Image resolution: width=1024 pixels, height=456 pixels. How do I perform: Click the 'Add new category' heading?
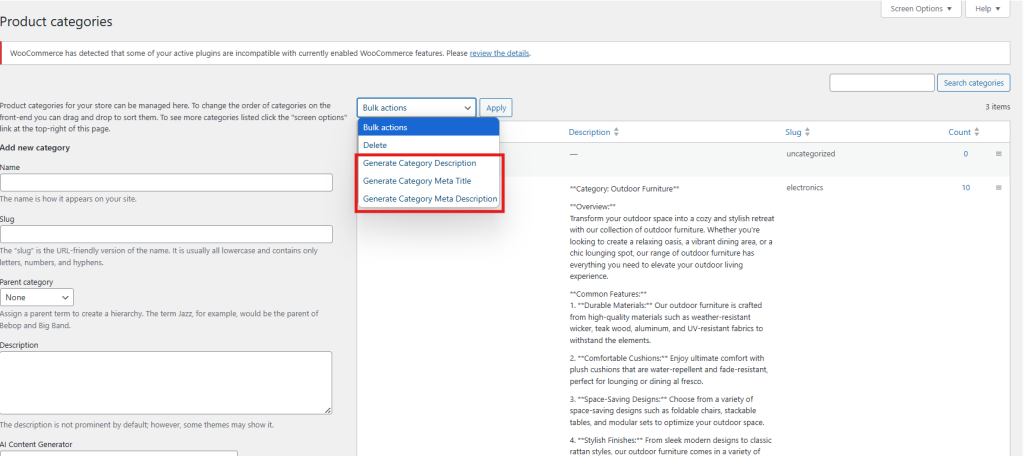pyautogui.click(x=35, y=148)
